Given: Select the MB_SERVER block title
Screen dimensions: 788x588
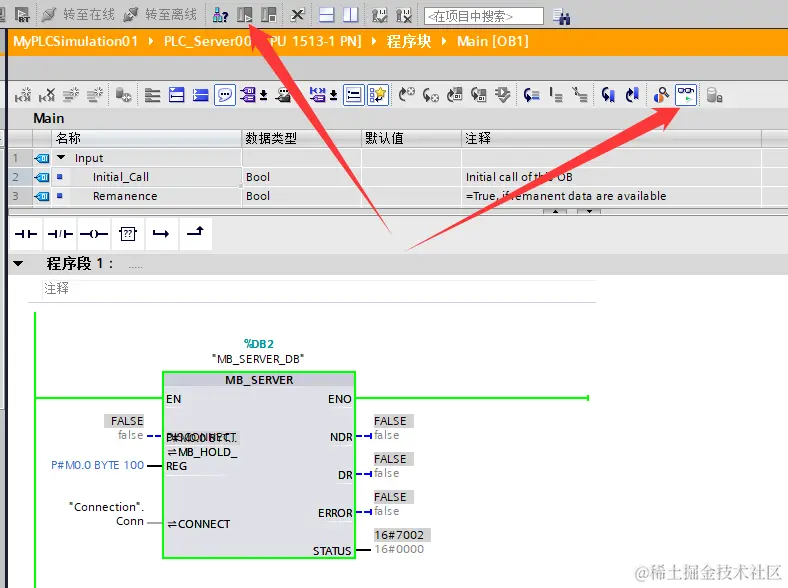Looking at the screenshot, I should 259,380.
